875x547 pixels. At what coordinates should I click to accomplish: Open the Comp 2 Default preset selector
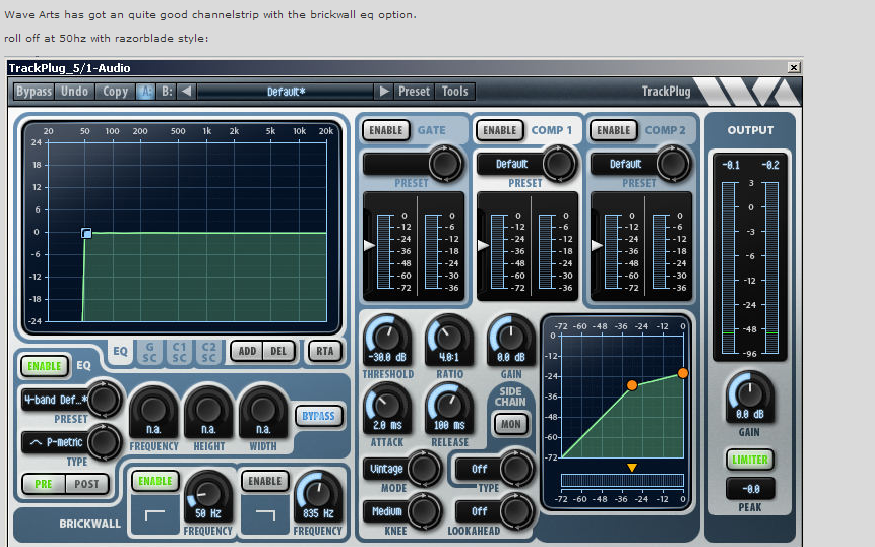tap(624, 164)
